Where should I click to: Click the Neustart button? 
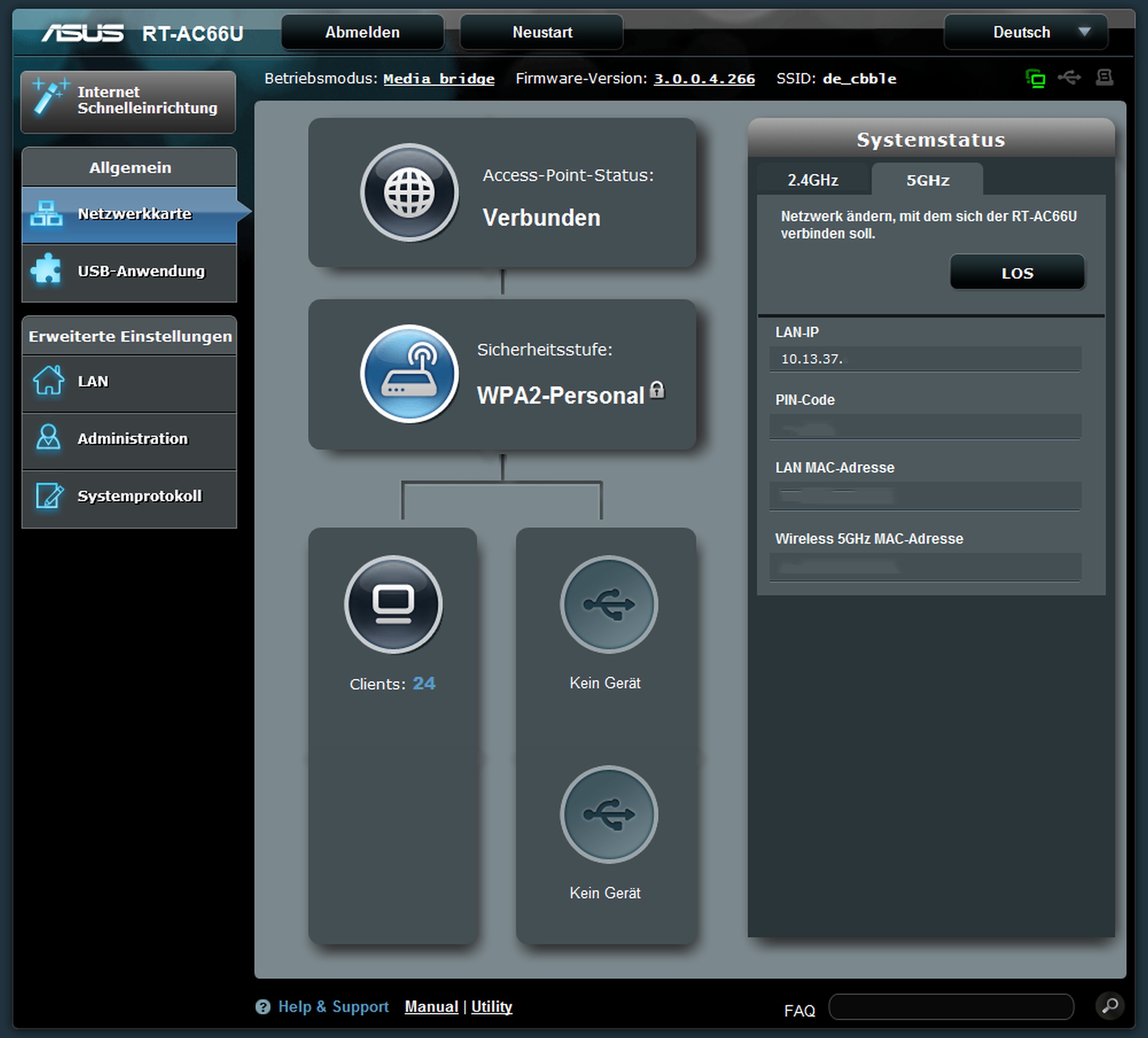[x=542, y=32]
